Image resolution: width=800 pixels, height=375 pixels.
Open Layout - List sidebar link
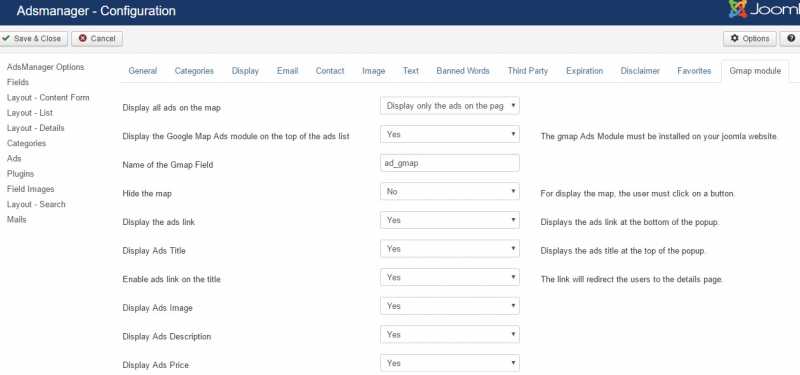pos(30,113)
